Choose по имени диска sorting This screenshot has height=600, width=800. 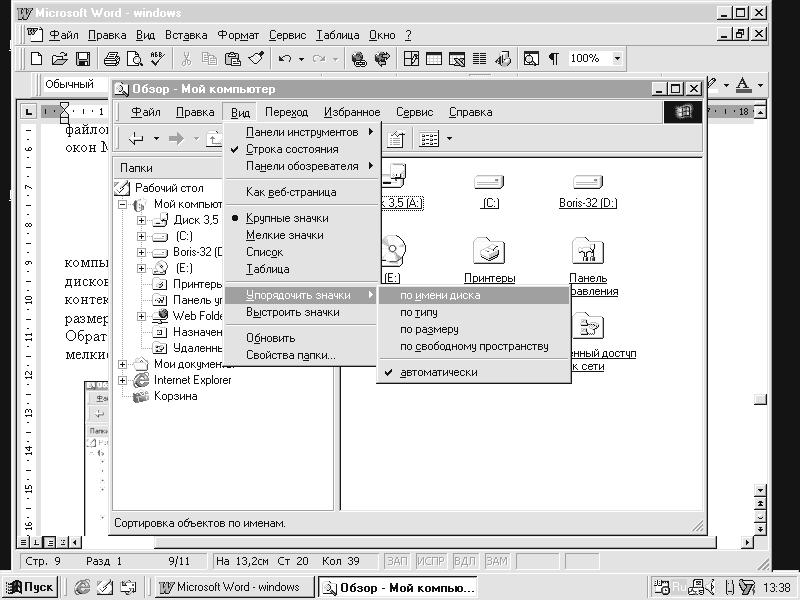tap(474, 295)
